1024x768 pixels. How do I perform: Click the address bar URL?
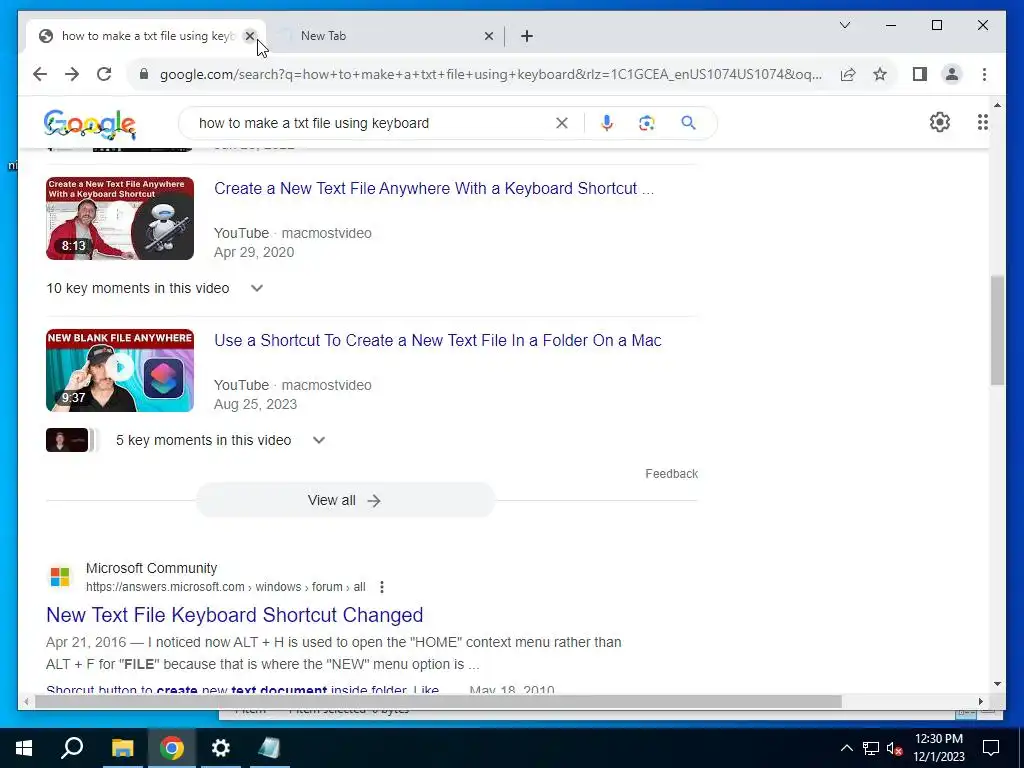point(490,74)
